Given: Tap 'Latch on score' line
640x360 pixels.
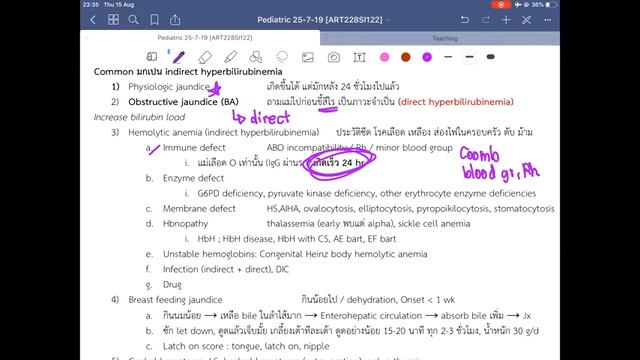Looking at the screenshot, I should [246, 346].
